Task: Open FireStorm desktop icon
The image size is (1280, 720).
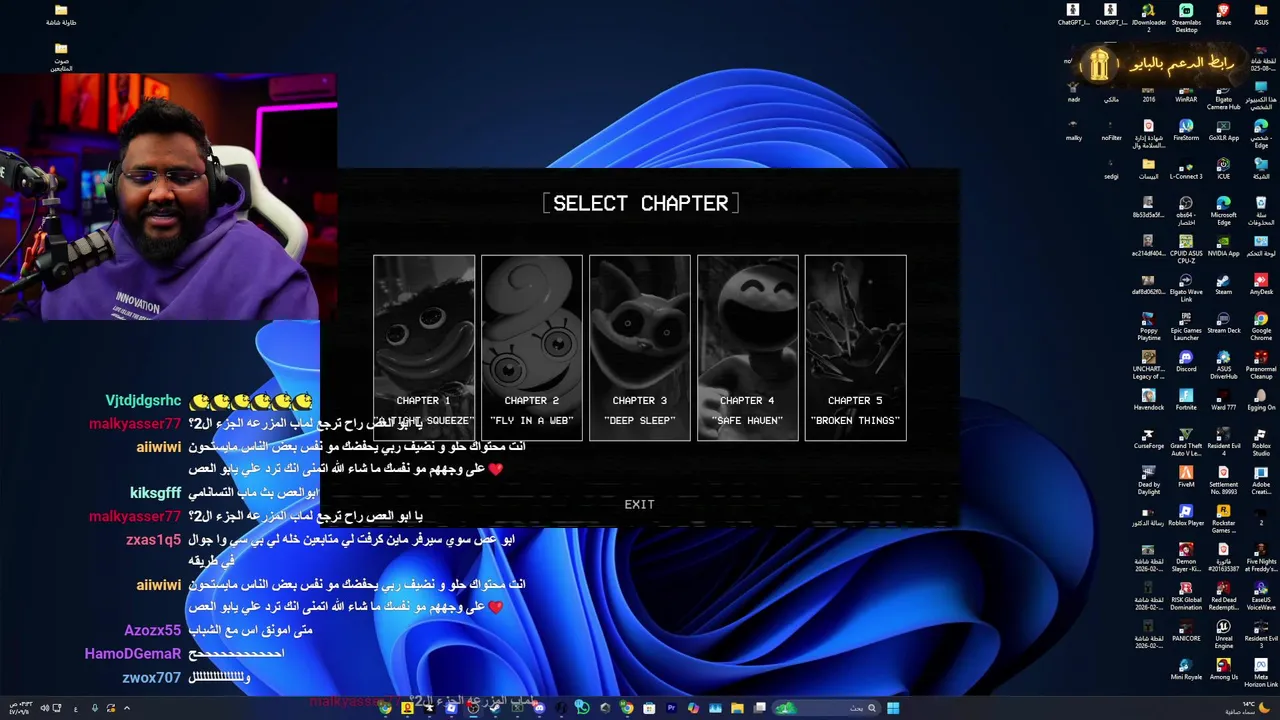Action: [x=1186, y=130]
